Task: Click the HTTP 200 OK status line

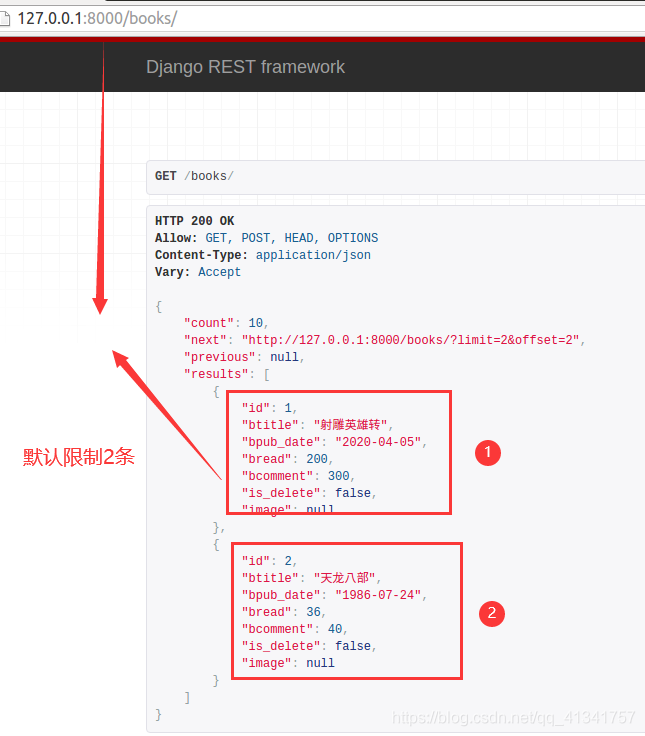Action: [x=194, y=221]
